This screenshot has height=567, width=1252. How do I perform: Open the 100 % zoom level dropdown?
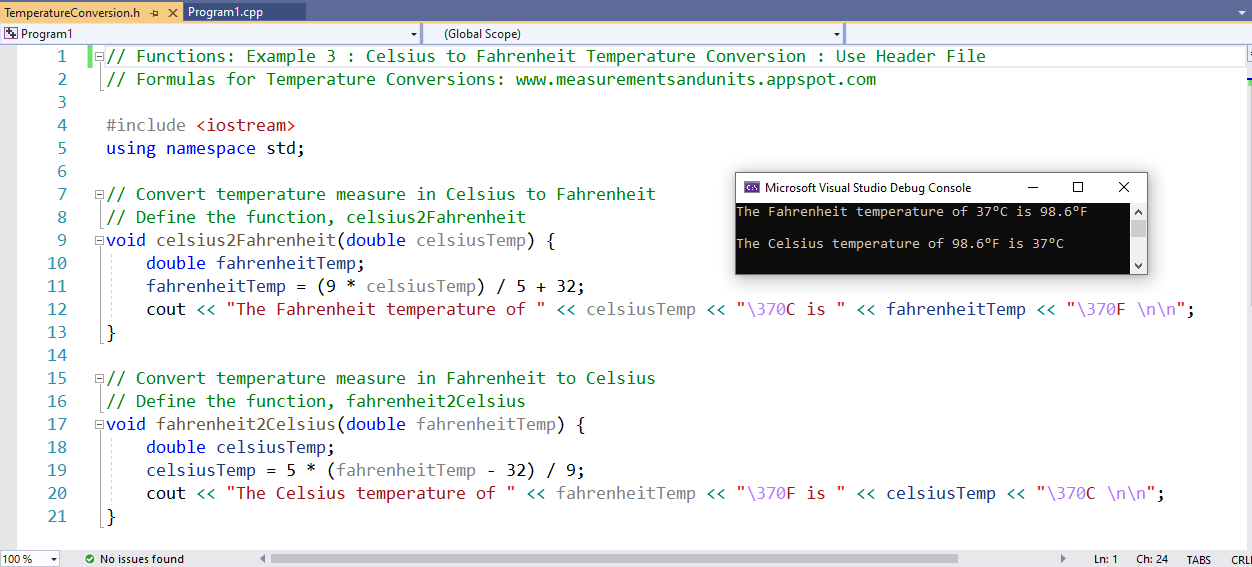pyautogui.click(x=53, y=559)
